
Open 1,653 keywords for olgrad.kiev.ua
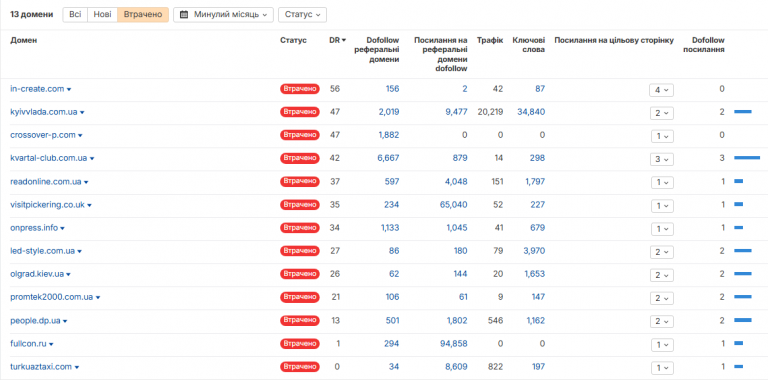tap(533, 274)
